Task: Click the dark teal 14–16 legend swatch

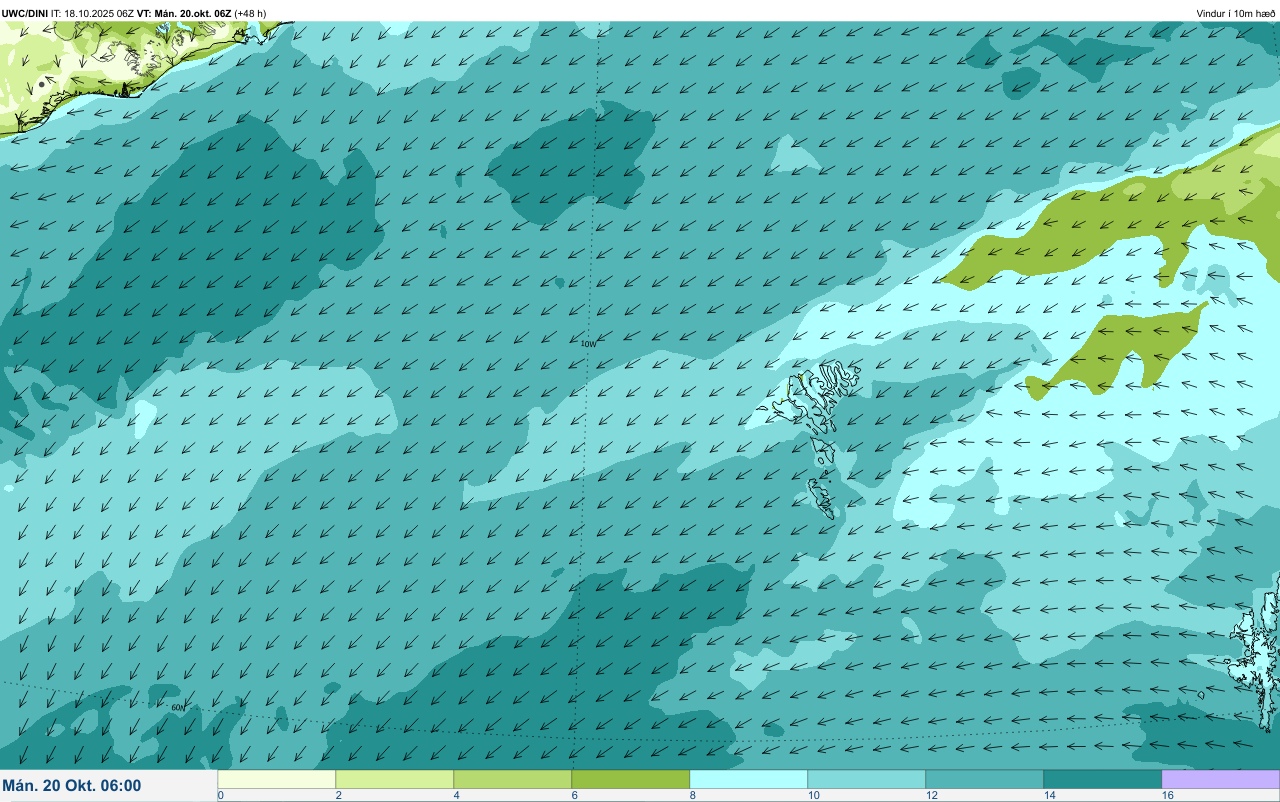Action: [x=1103, y=779]
